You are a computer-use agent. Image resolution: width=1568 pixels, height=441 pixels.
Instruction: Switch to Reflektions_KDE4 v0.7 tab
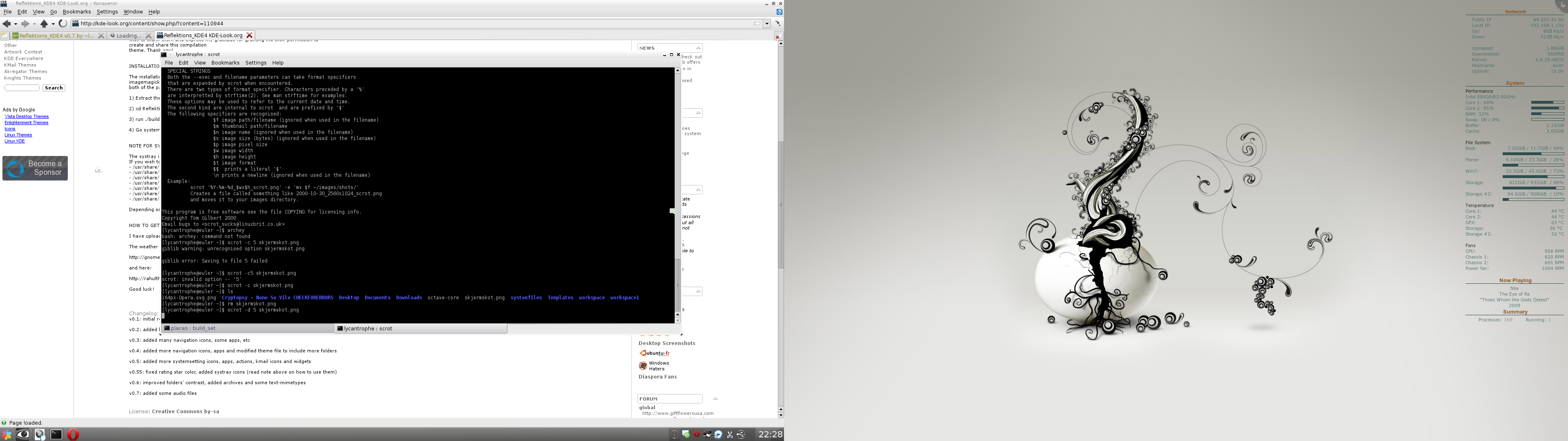tap(57, 36)
